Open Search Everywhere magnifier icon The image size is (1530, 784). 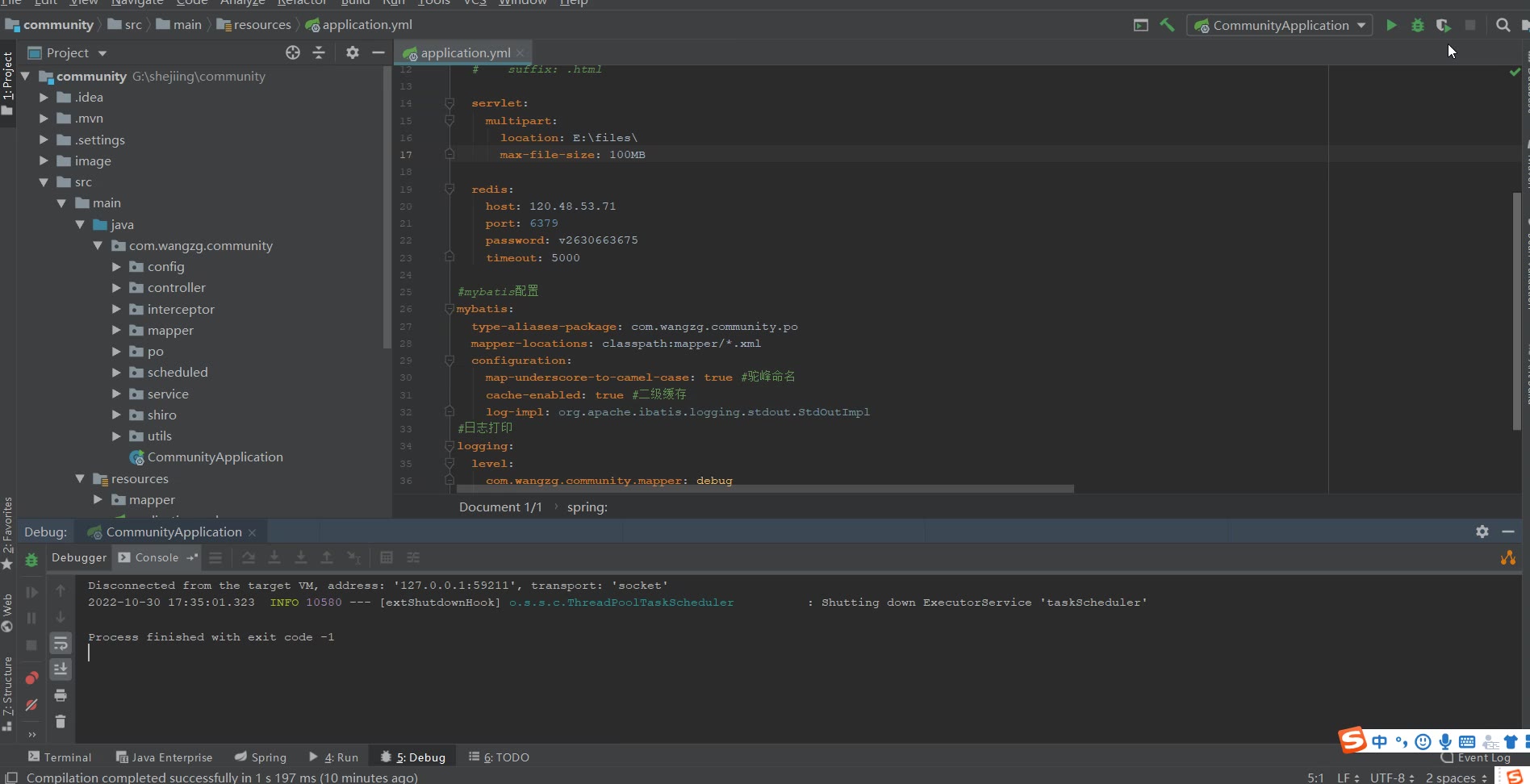click(1503, 26)
